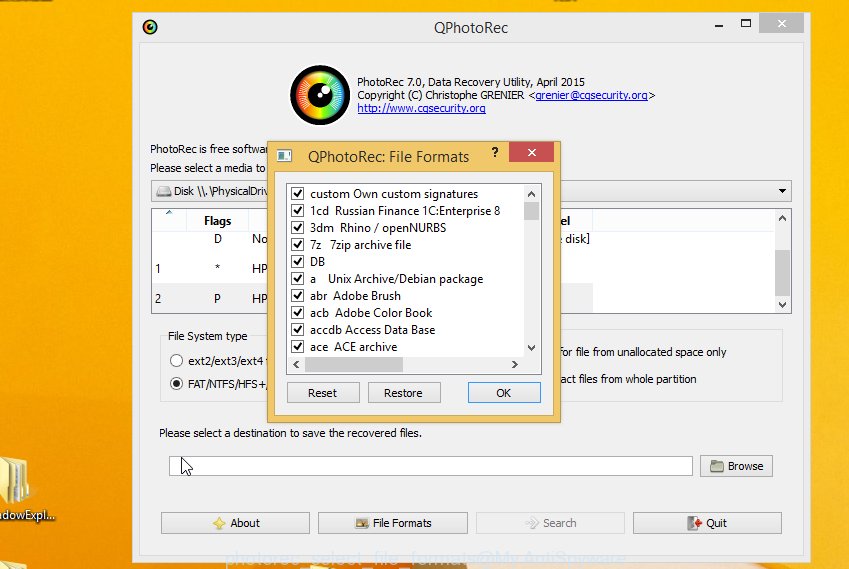Click format list scroll left arrow
Screen dimensions: 849x569
(296, 365)
